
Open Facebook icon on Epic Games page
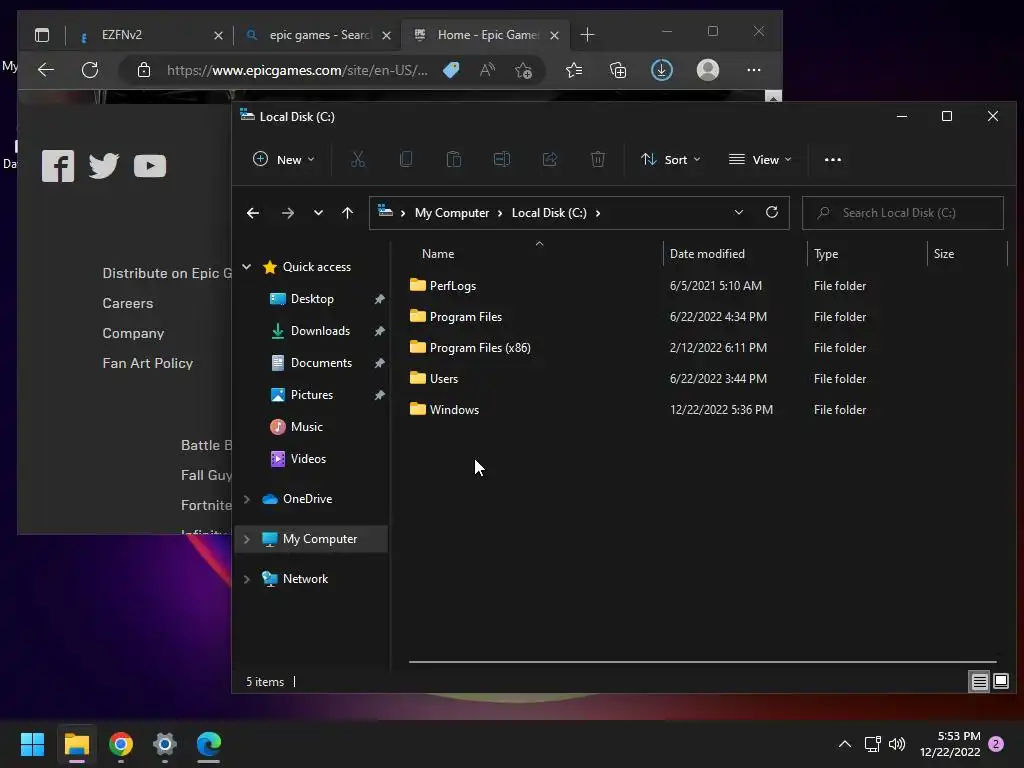(58, 166)
